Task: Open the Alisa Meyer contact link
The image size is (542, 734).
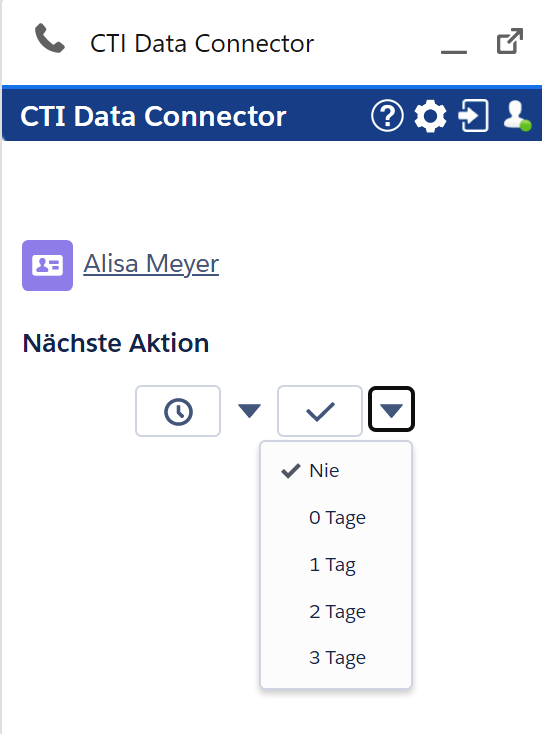Action: click(151, 264)
